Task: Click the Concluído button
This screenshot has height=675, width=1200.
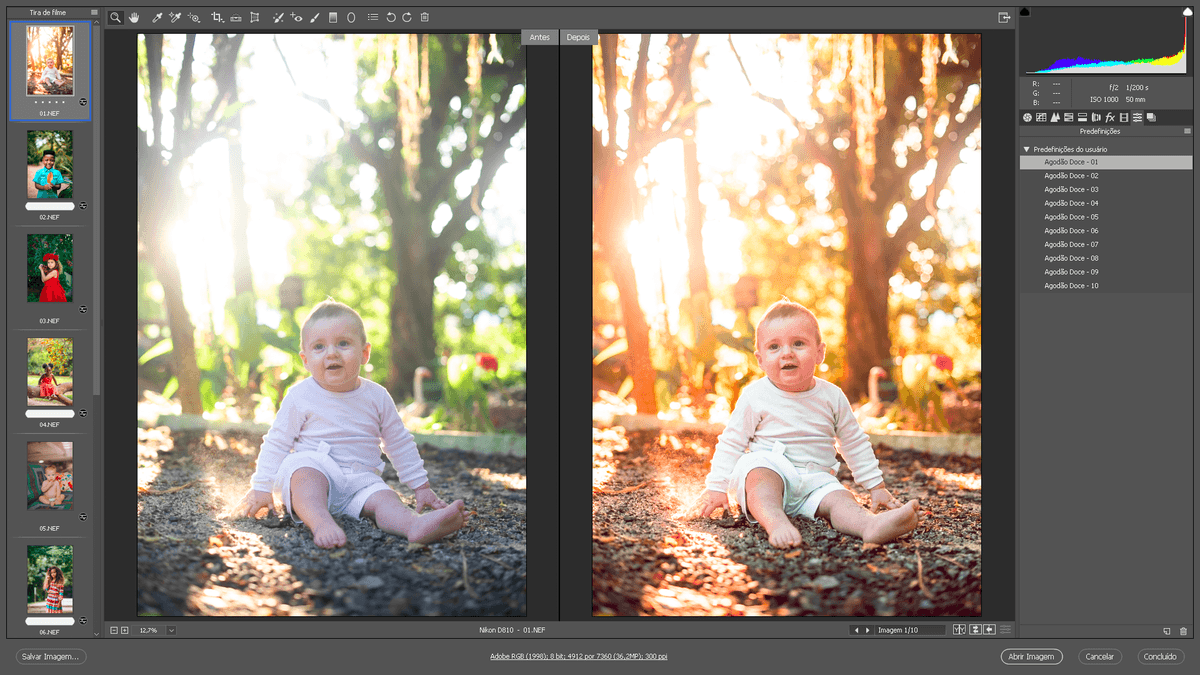Action: (1160, 657)
